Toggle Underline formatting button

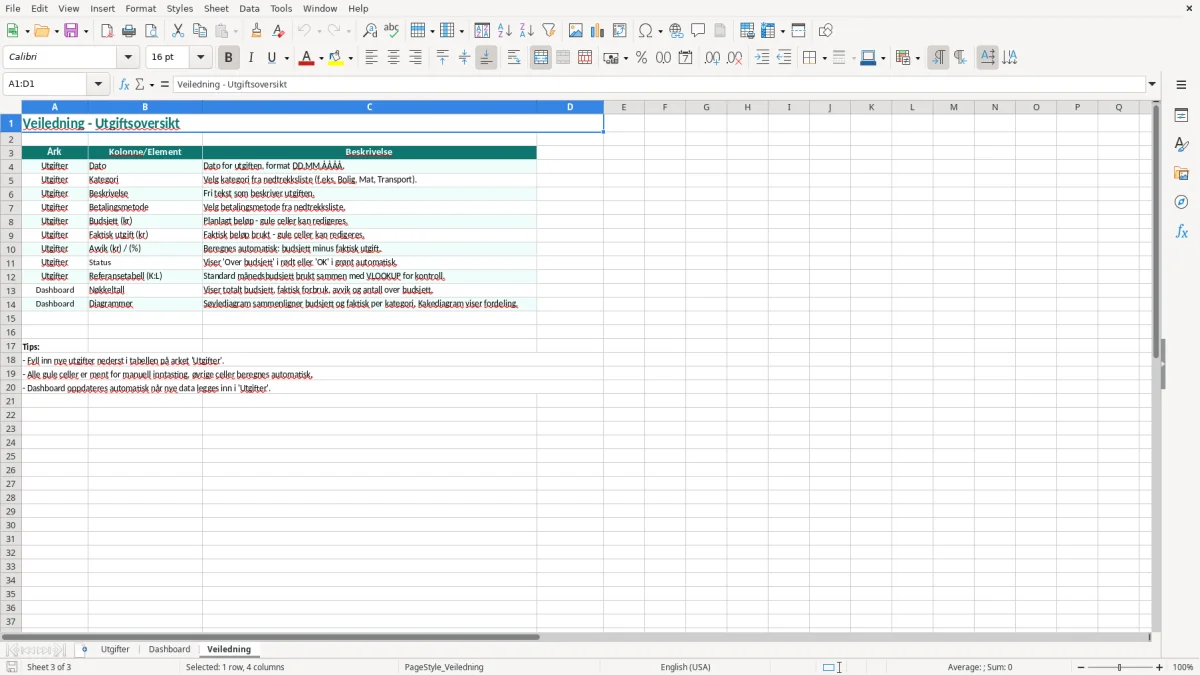[x=271, y=57]
